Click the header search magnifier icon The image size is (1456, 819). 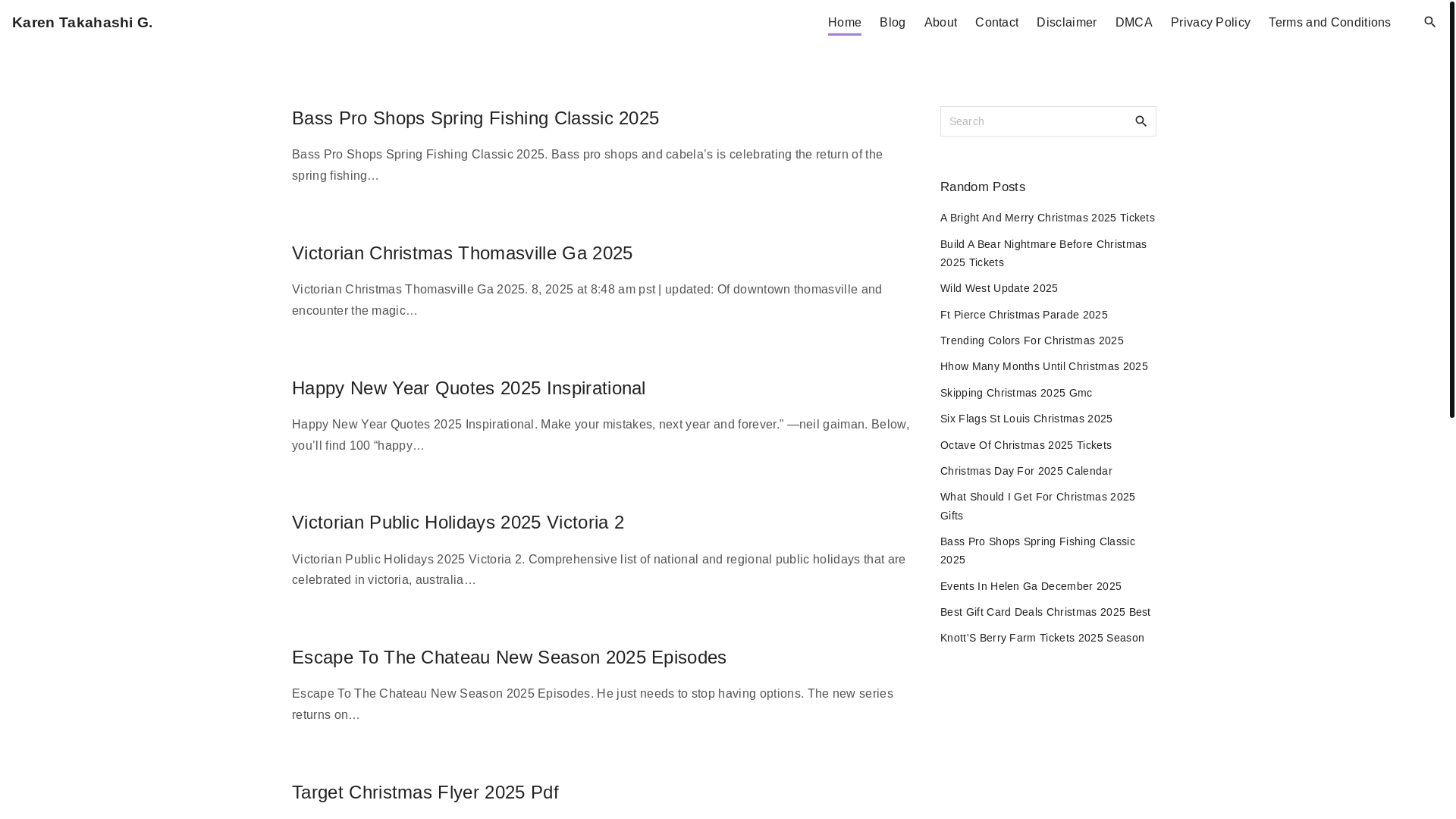point(1429,22)
